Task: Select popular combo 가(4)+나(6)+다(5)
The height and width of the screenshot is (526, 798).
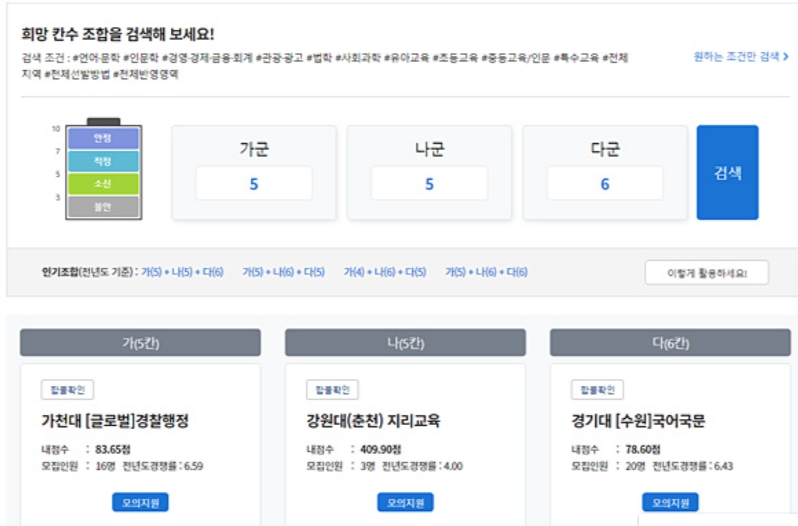Action: click(385, 272)
